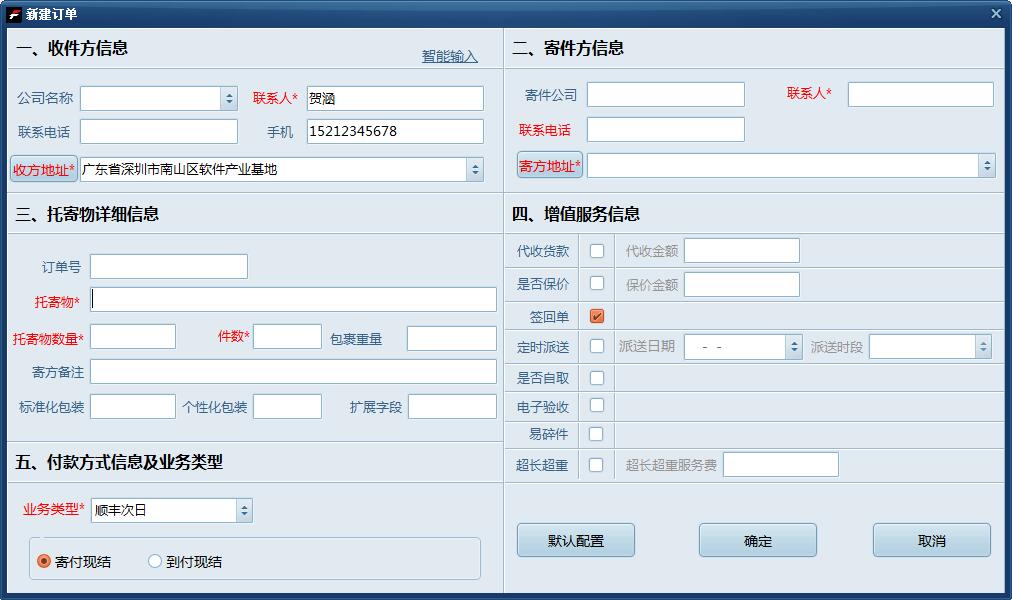1012x600 pixels.
Task: Open the 派送时段 delivery time dropdown
Action: (985, 346)
